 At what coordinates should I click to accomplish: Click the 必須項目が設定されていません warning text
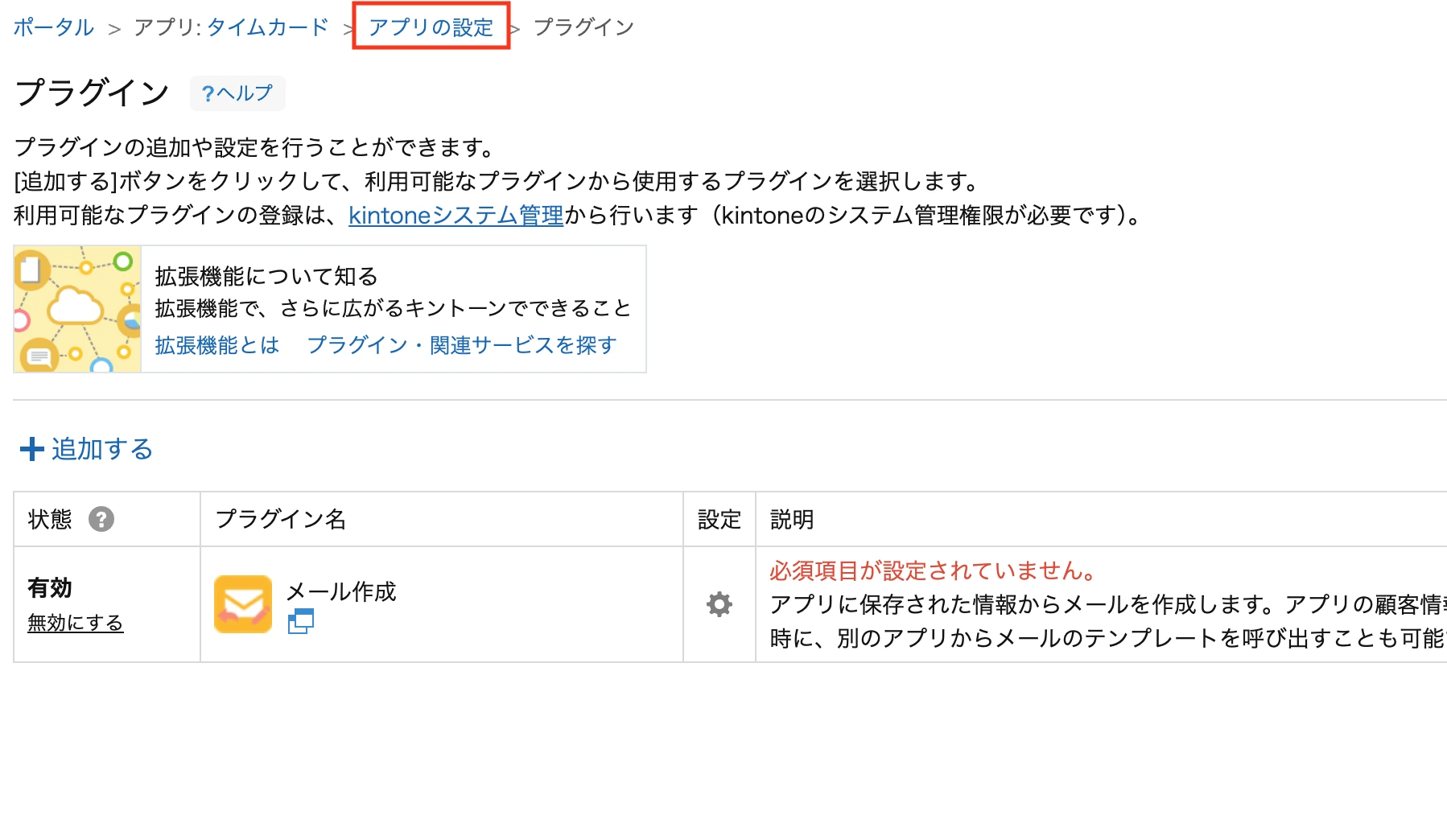click(934, 570)
